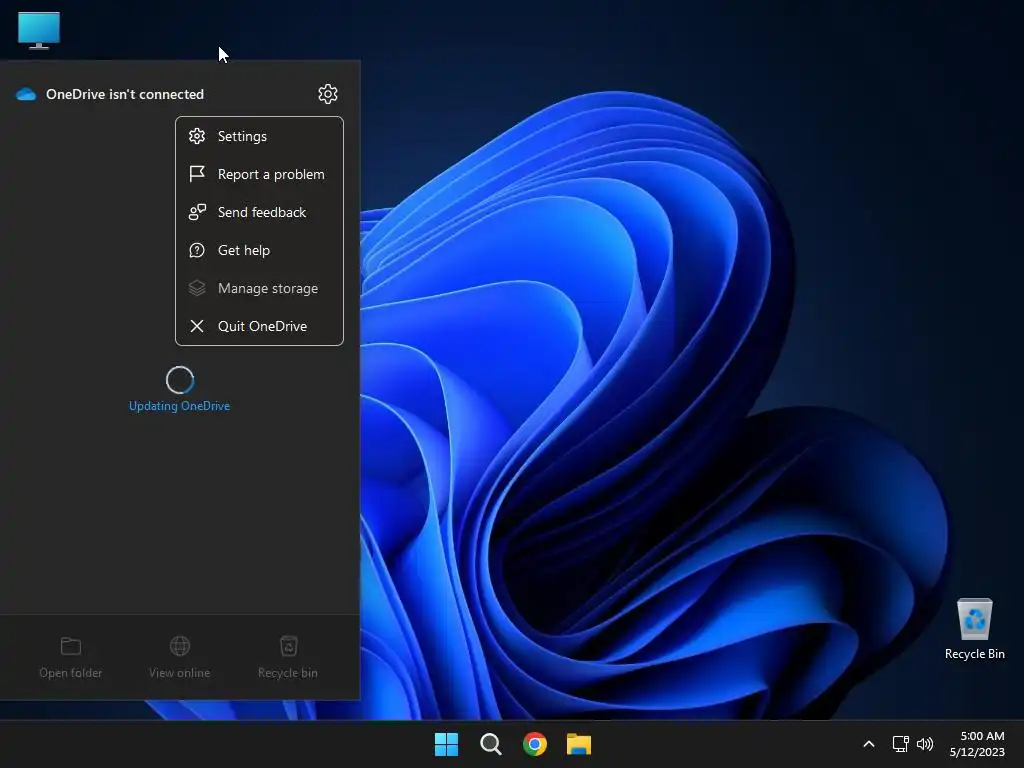Click the network status tray icon
This screenshot has height=768, width=1024.
pyautogui.click(x=901, y=744)
